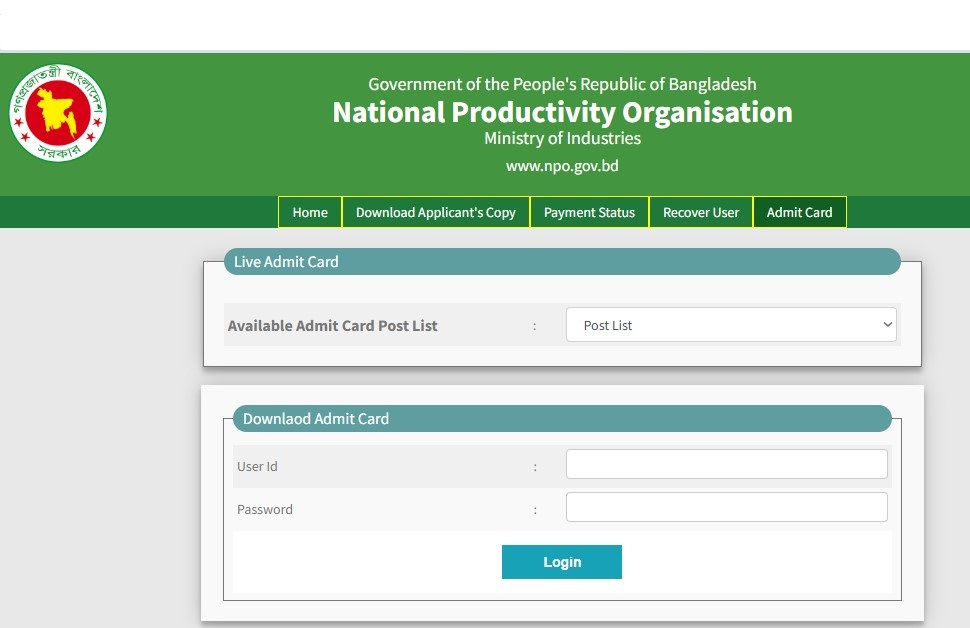Click the Ministry of Industries subtitle
Viewport: 970px width, 628px height.
coord(562,139)
